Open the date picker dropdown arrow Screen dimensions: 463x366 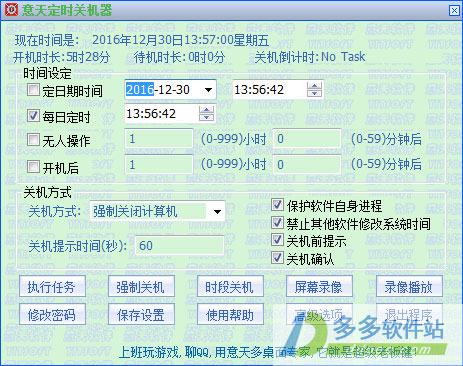[209, 90]
